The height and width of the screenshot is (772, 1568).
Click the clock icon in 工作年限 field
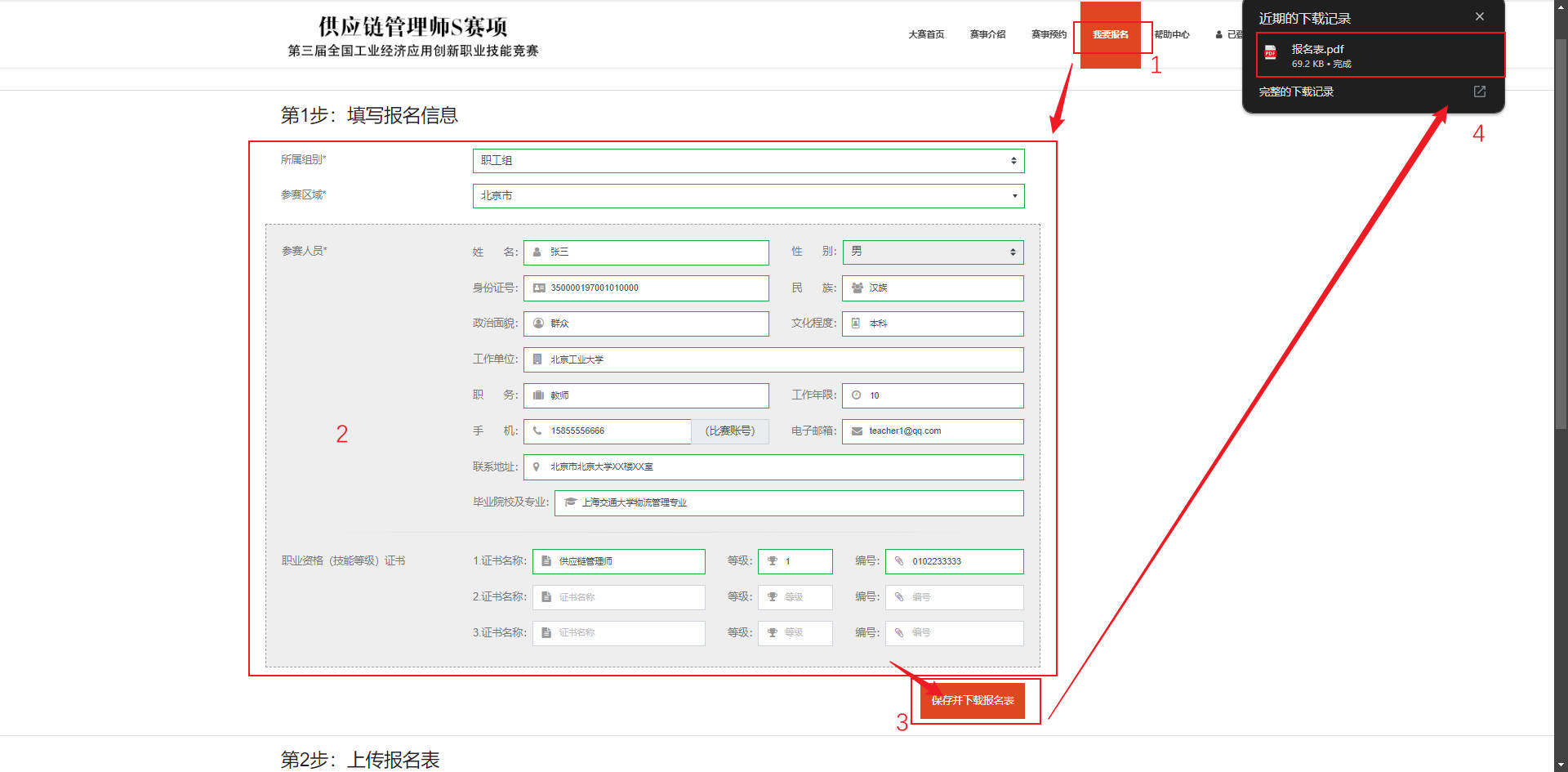tap(857, 395)
